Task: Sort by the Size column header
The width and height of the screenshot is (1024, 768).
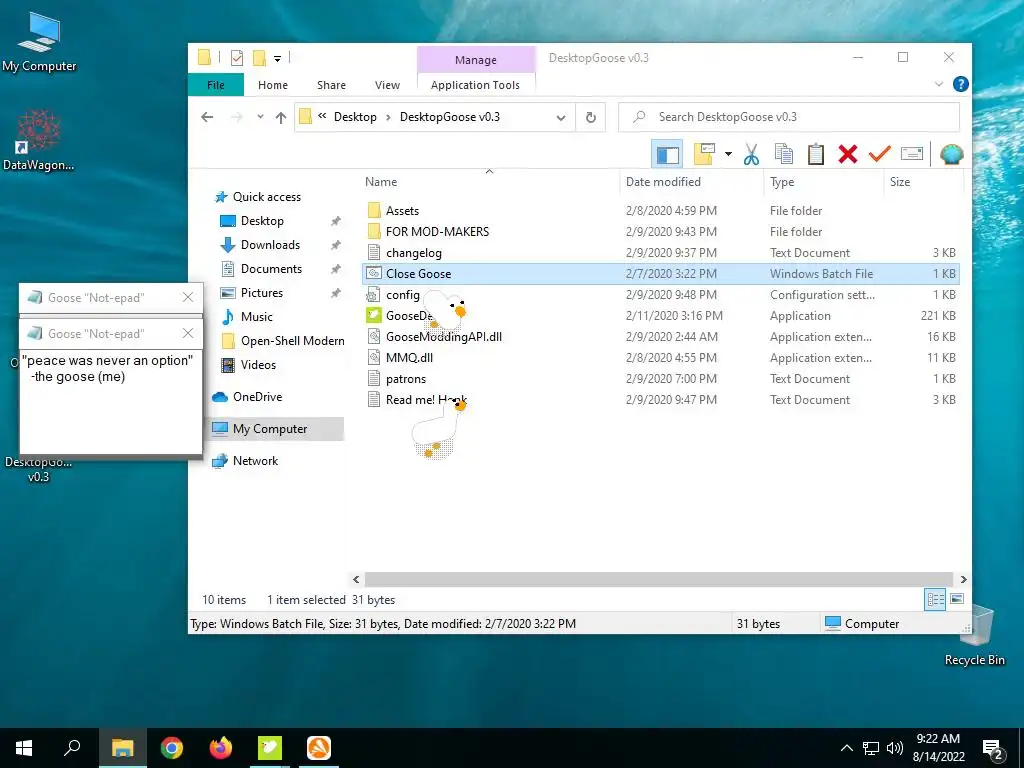Action: 923,182
